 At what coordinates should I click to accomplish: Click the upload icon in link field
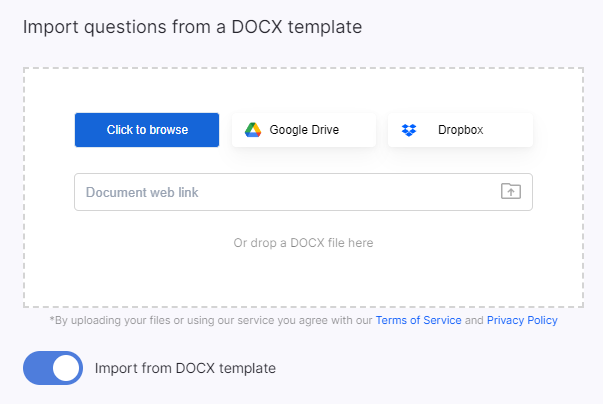[x=511, y=192]
